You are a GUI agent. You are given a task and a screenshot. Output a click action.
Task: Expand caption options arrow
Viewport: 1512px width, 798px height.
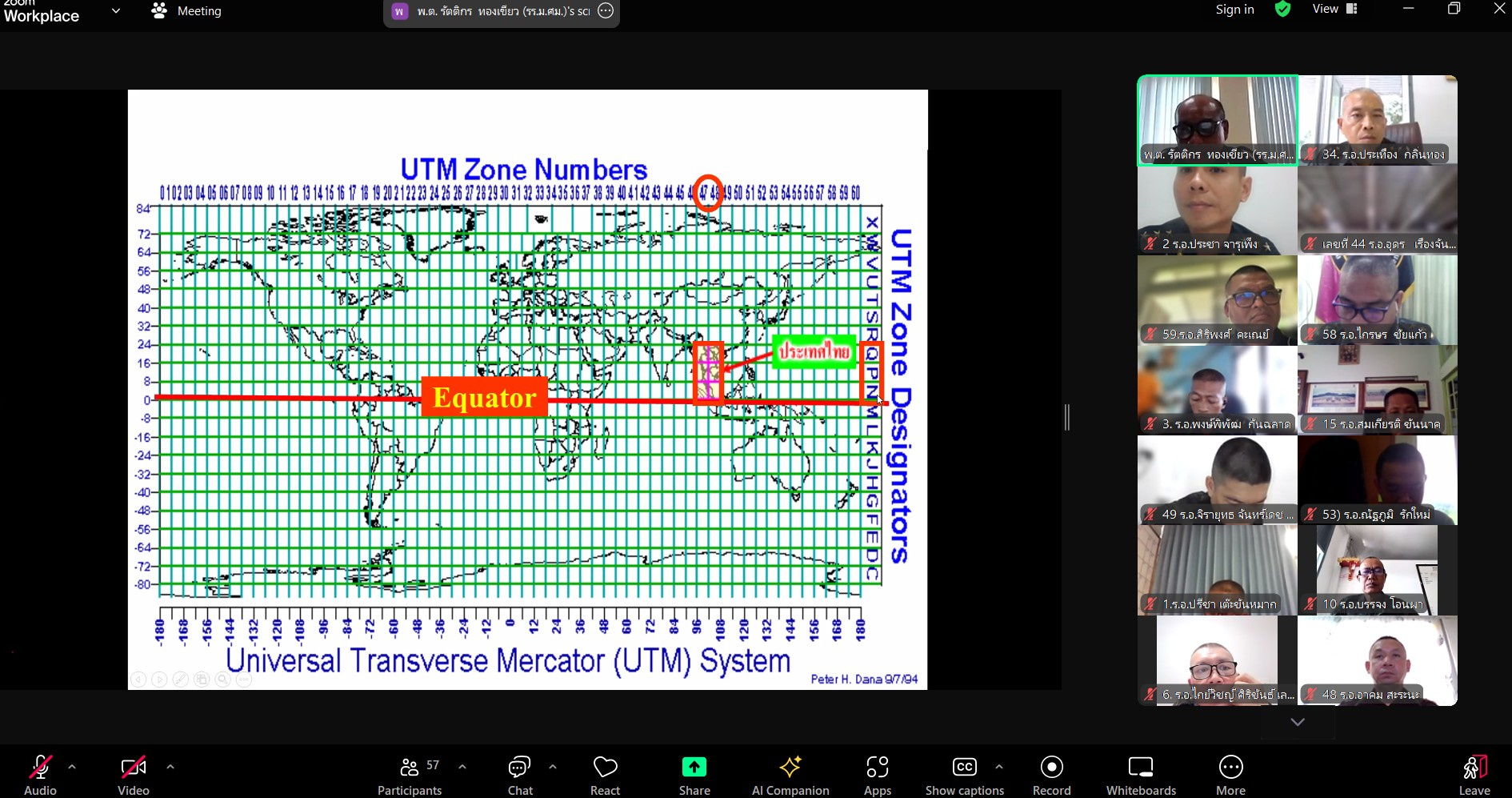pos(999,767)
